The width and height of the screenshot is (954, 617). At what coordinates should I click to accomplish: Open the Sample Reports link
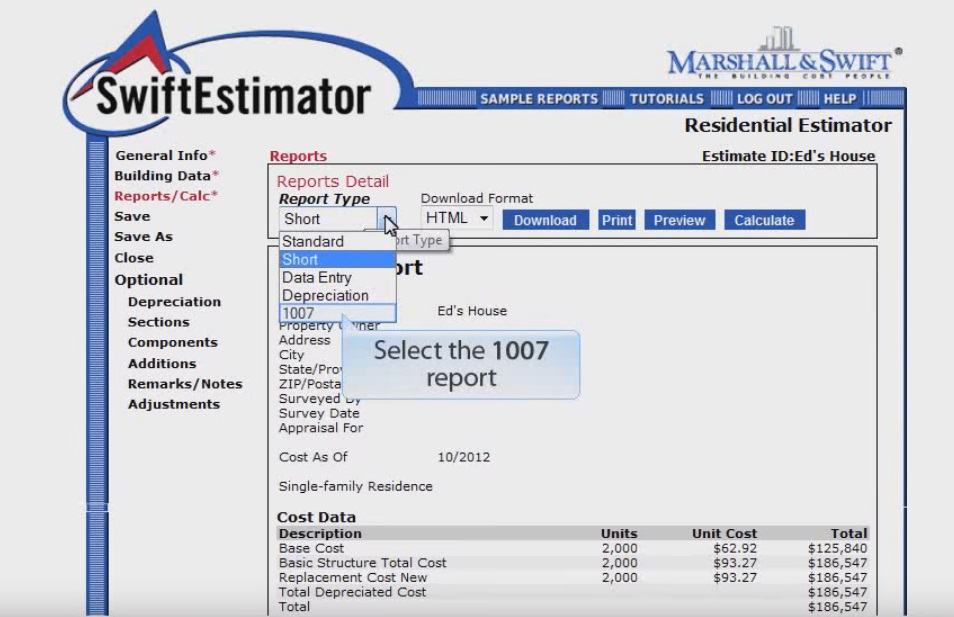coord(539,99)
